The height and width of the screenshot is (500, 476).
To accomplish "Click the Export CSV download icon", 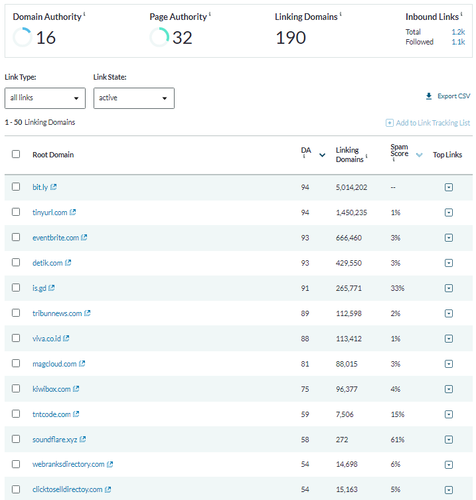I will (x=429, y=96).
